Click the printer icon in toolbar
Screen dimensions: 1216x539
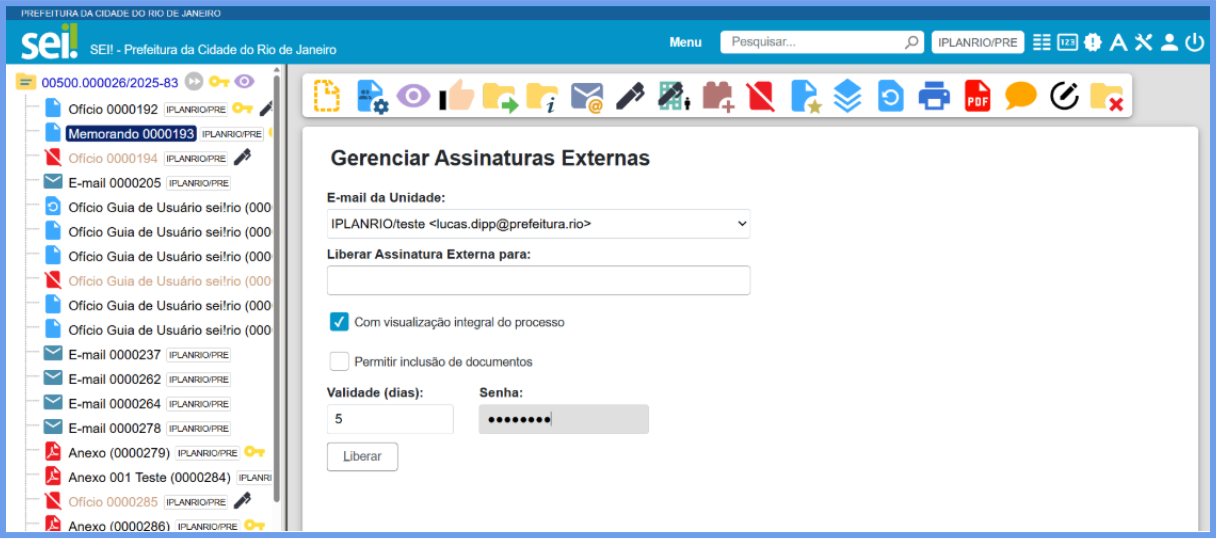tap(934, 96)
